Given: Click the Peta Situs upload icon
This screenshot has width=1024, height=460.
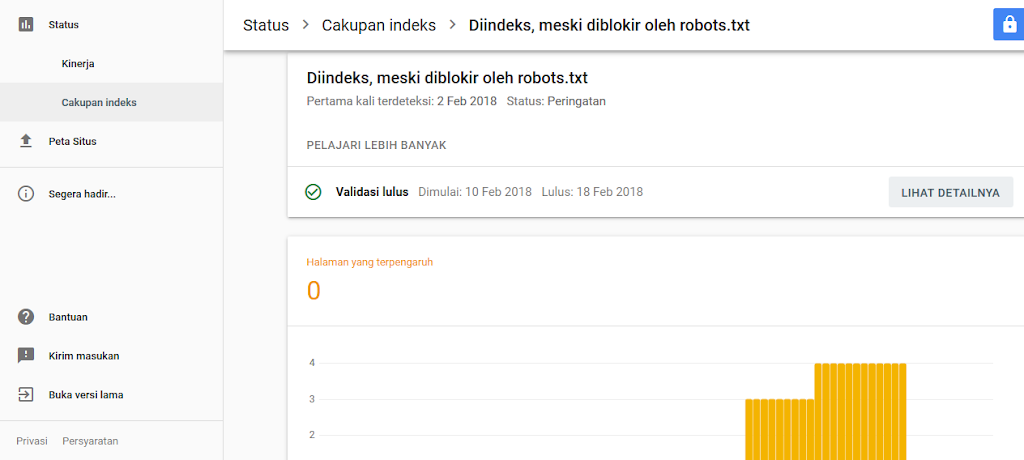Looking at the screenshot, I should pyautogui.click(x=25, y=140).
